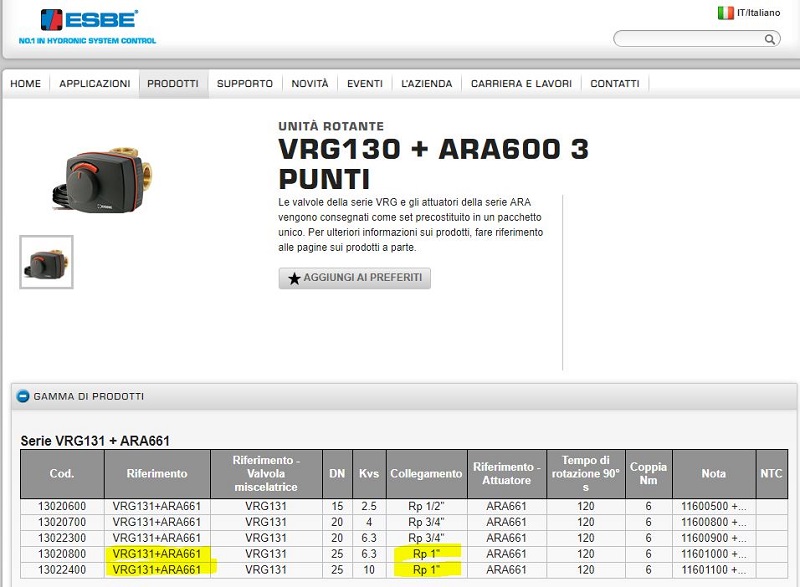Click the large valve actuator product image

point(103,179)
